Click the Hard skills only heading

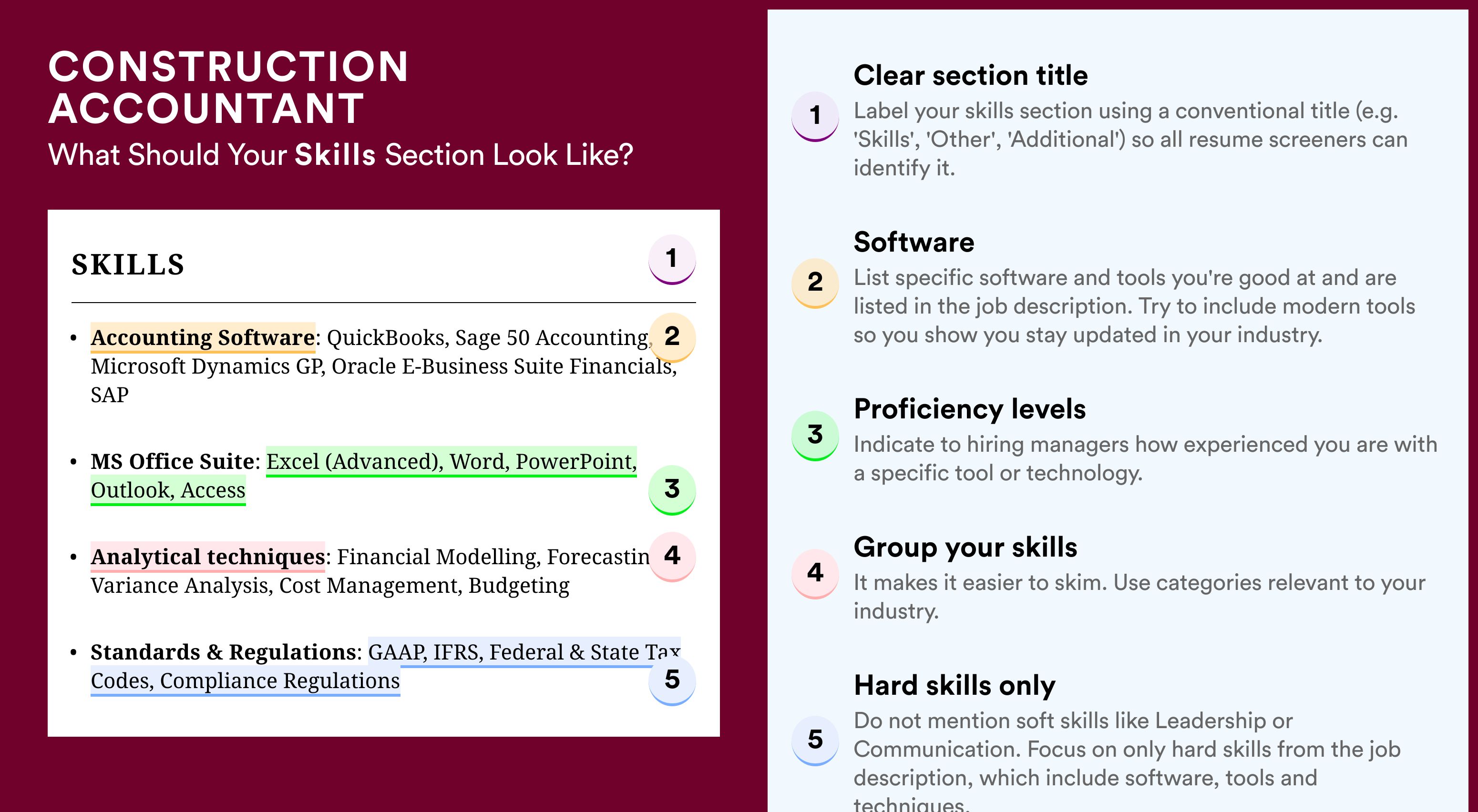click(x=954, y=685)
